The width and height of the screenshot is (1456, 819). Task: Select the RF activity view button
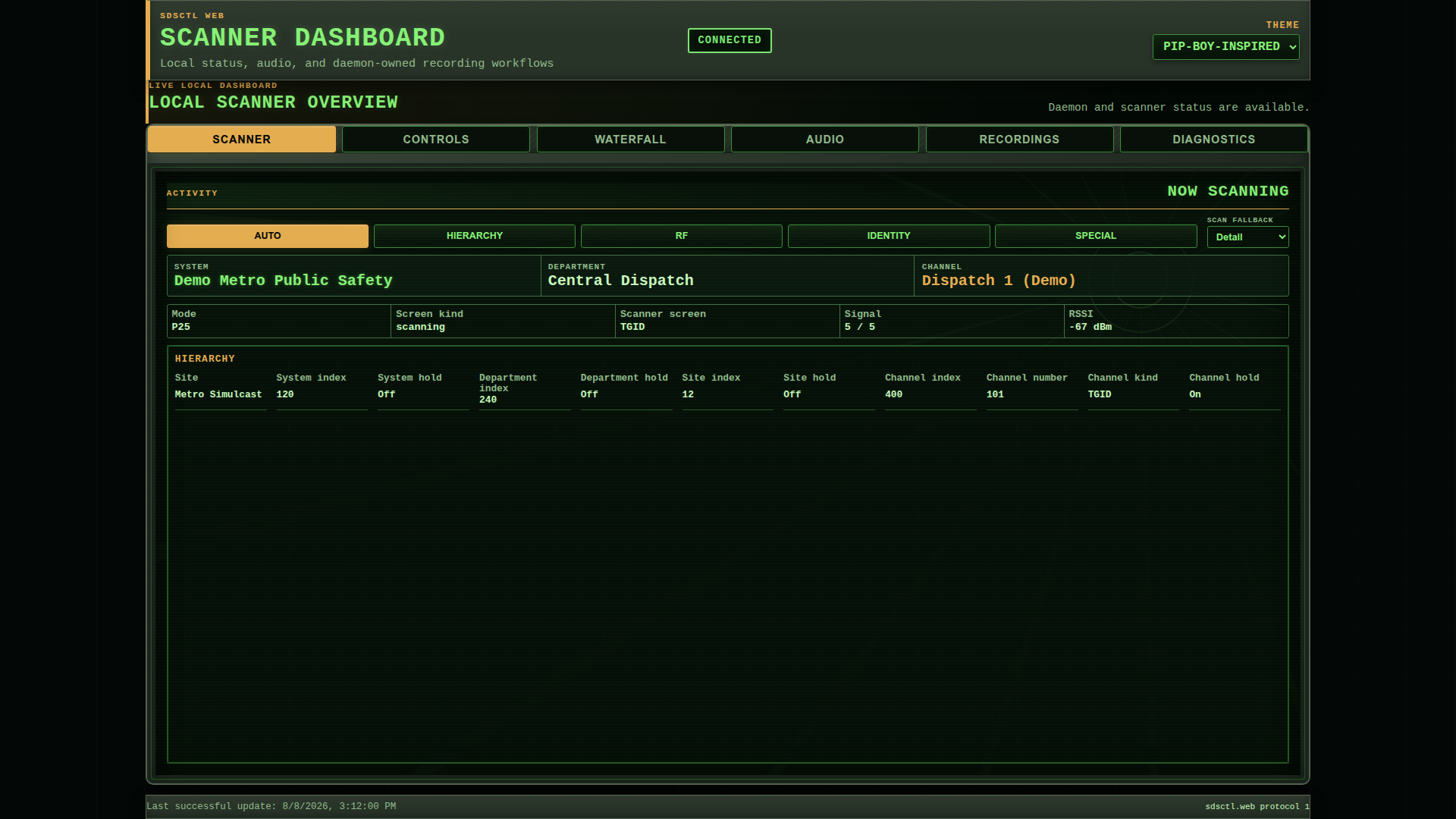coord(682,236)
